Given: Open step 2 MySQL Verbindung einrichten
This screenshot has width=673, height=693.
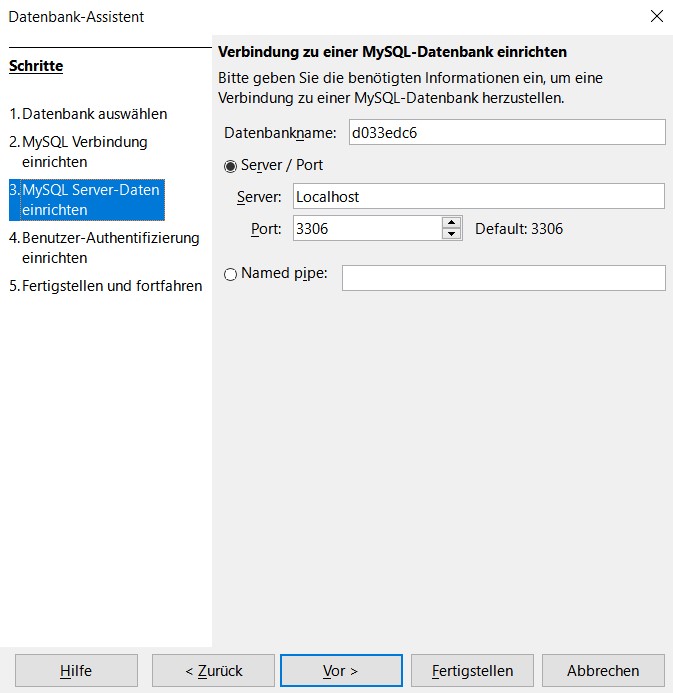Looking at the screenshot, I should pyautogui.click(x=84, y=151).
